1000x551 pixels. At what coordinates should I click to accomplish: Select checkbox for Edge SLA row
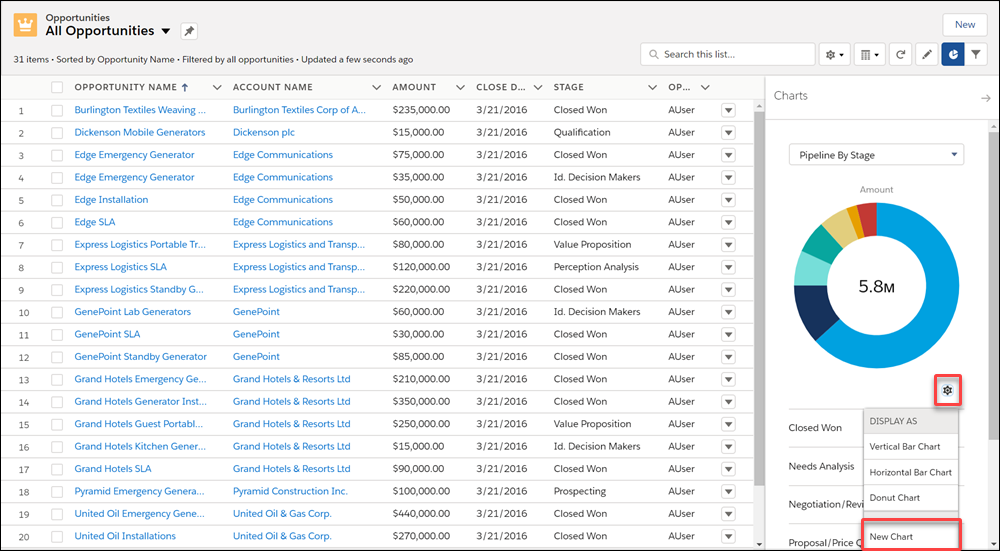57,223
